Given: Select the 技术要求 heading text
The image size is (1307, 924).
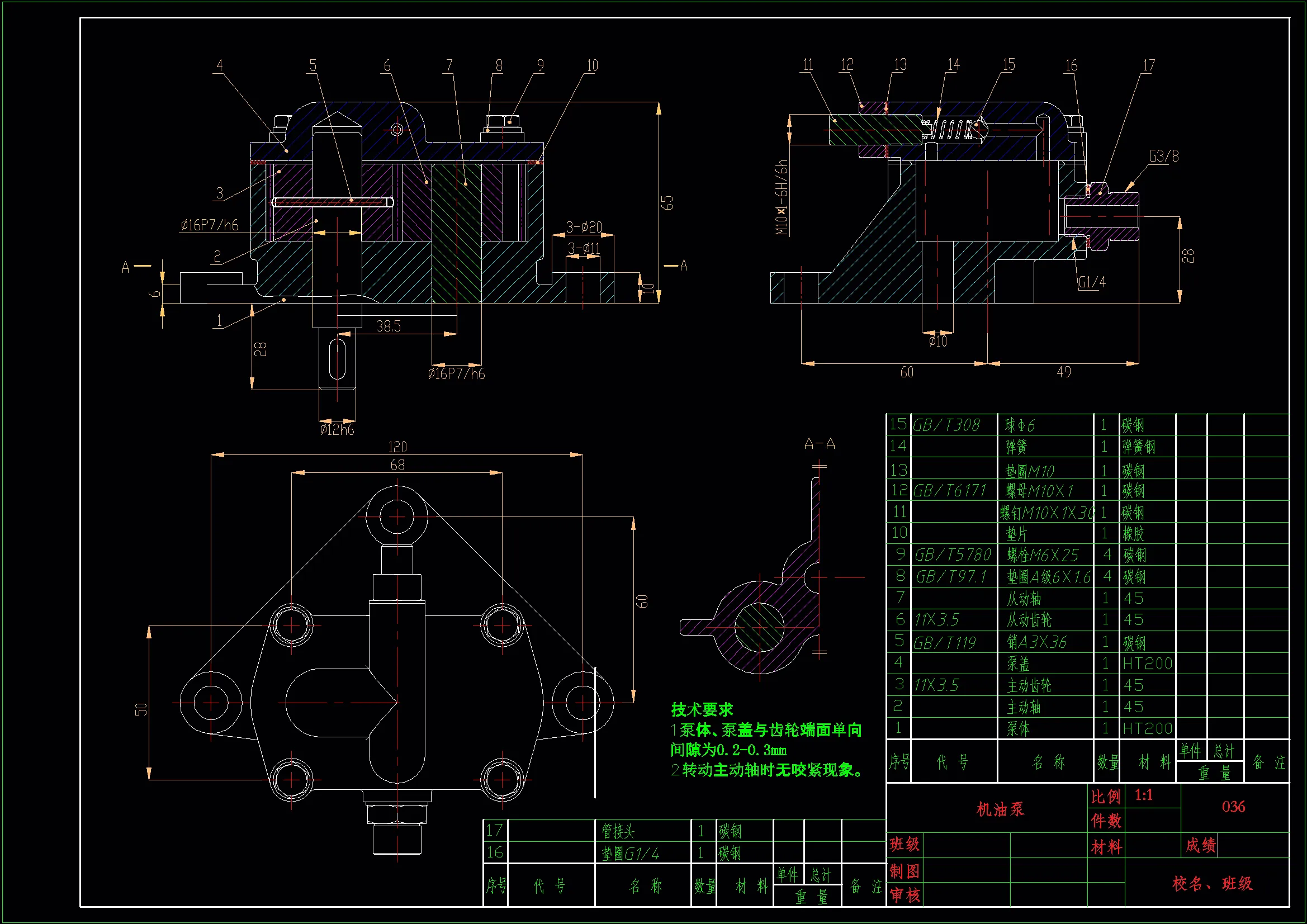Looking at the screenshot, I should tap(702, 709).
